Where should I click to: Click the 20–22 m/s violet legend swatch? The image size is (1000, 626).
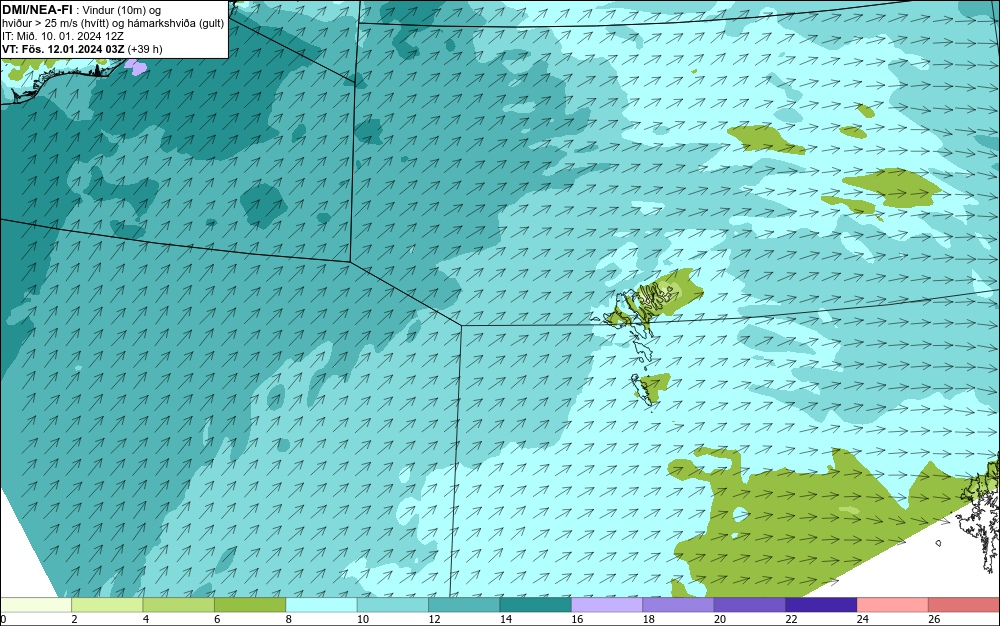pos(750,605)
